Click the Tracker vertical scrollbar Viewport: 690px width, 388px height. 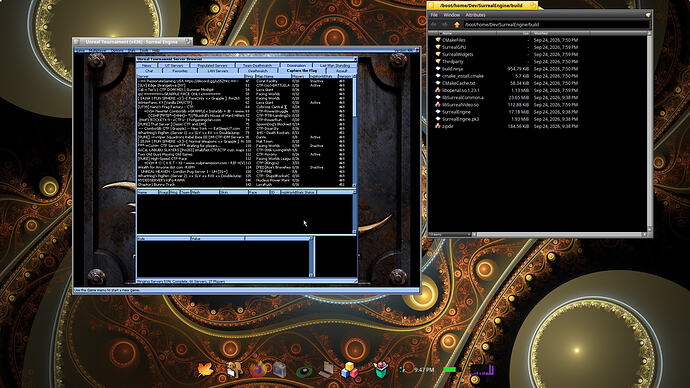click(x=650, y=131)
